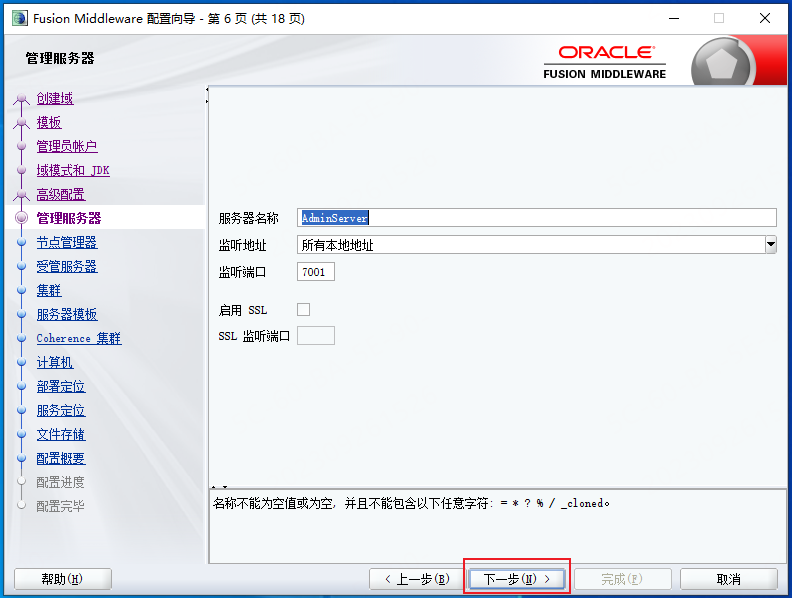Viewport: 792px width, 598px height.
Task: Click the 取消 button
Action: [x=728, y=579]
